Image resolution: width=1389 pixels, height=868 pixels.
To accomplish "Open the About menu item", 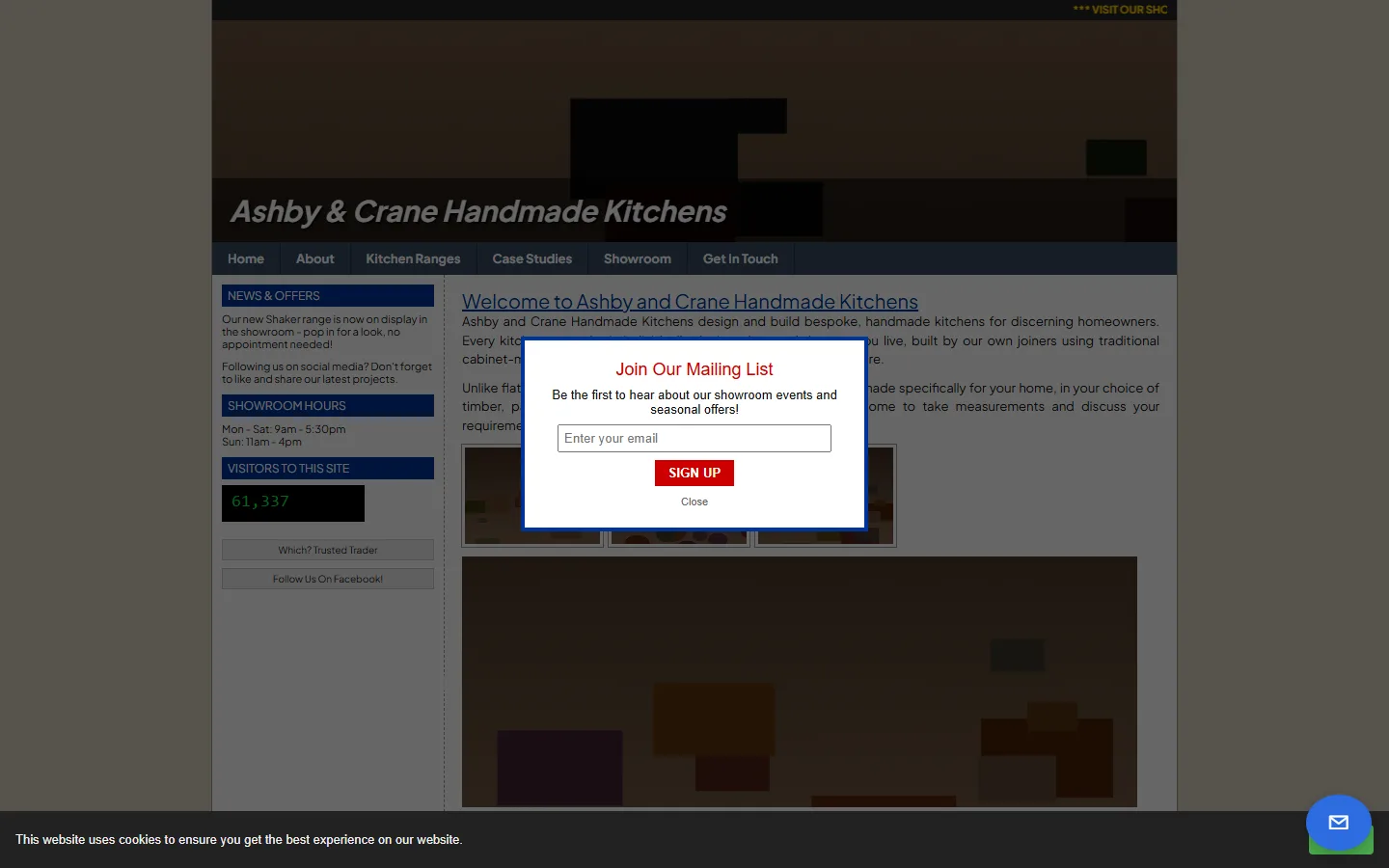I will 315,258.
